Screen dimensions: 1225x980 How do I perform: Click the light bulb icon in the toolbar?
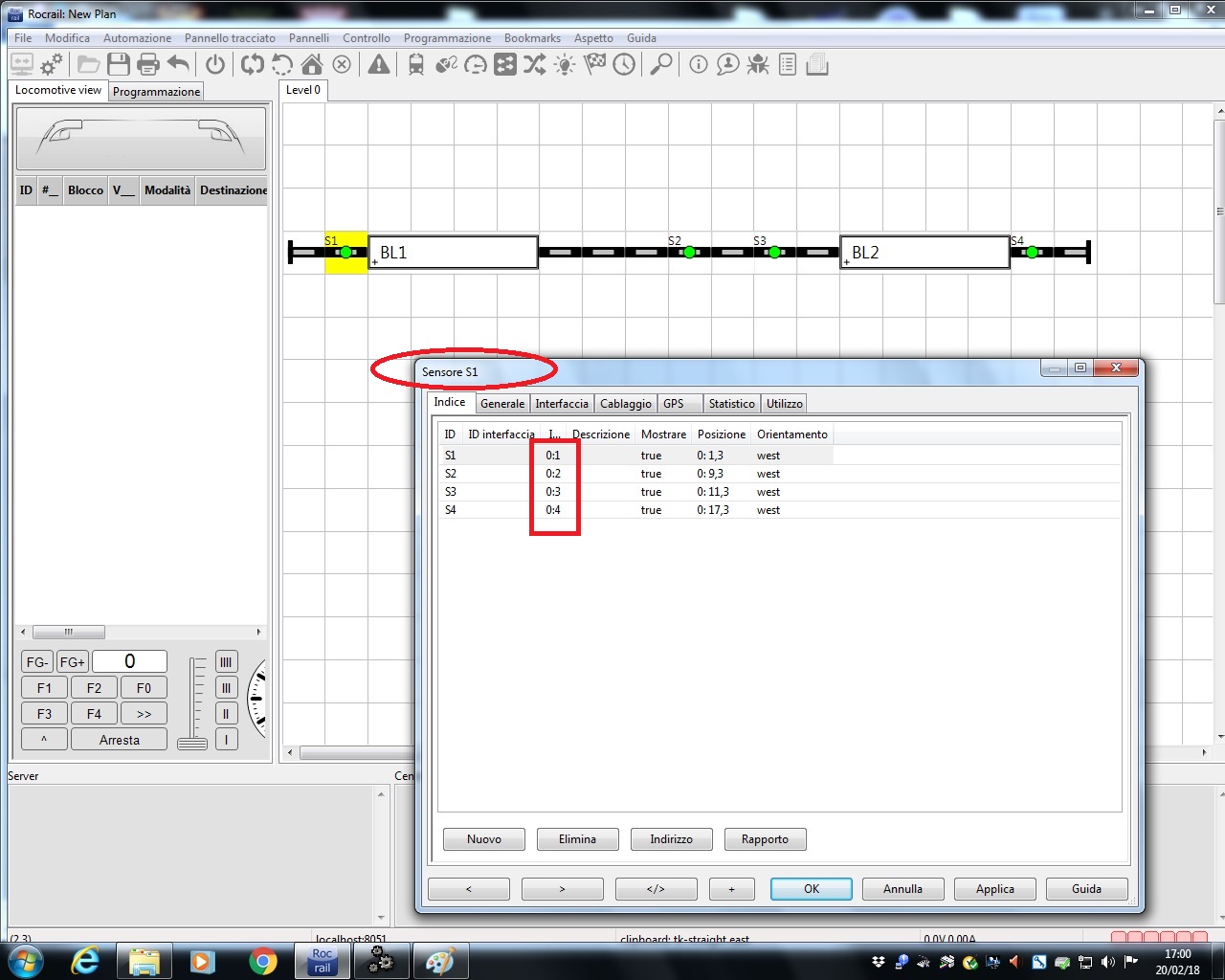click(565, 64)
